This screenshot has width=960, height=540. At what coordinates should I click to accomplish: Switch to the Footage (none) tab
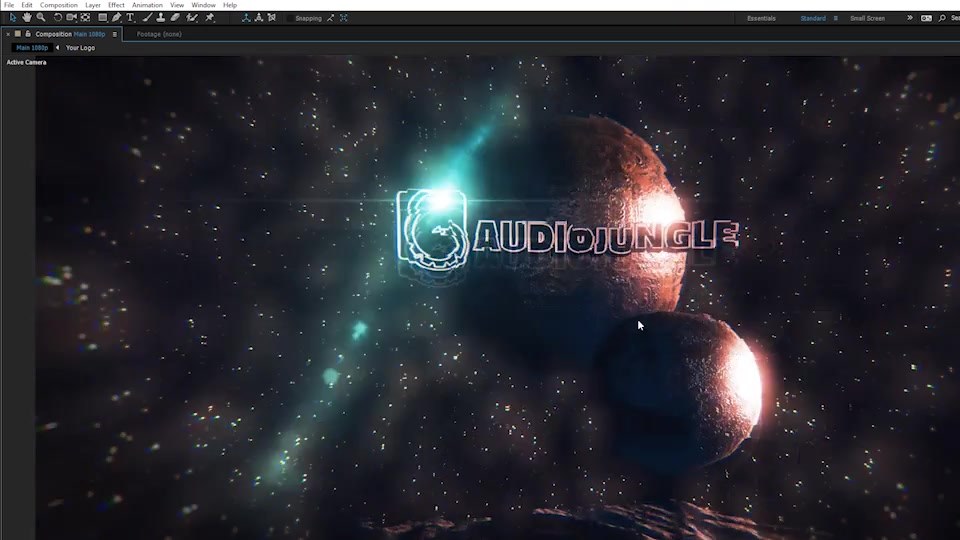159,34
